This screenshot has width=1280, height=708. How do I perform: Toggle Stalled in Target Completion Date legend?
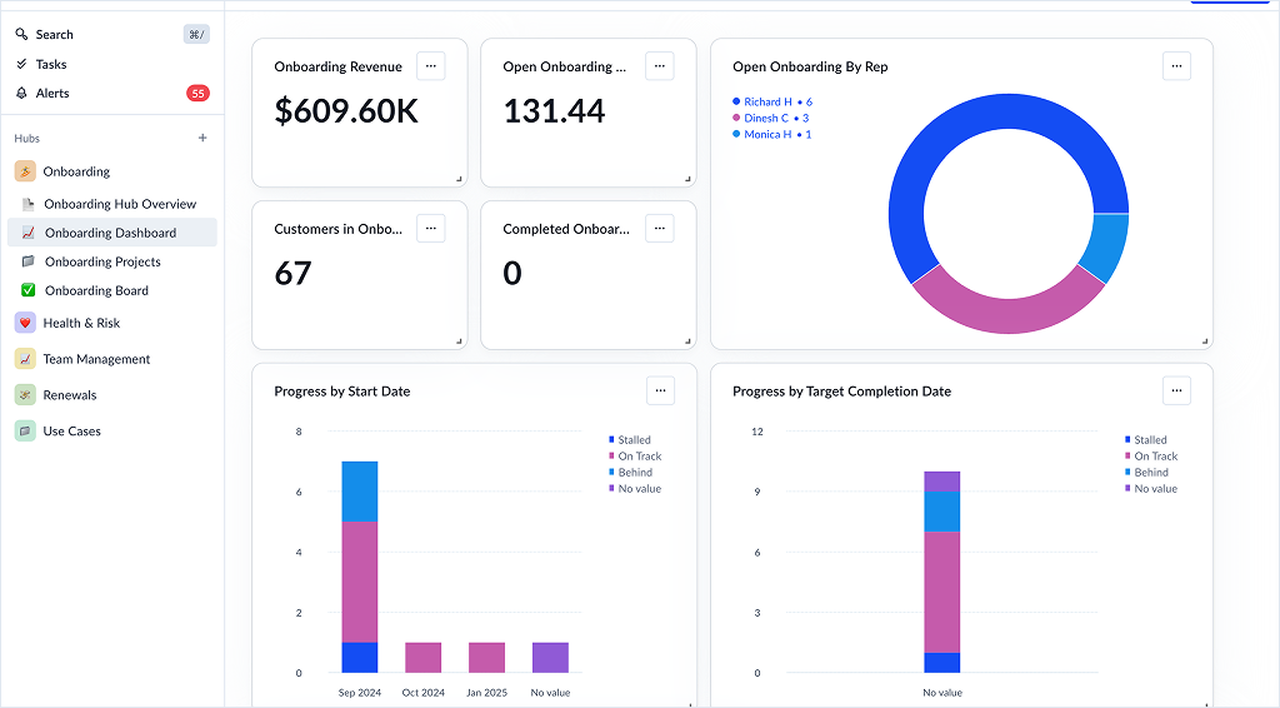pyautogui.click(x=1146, y=440)
